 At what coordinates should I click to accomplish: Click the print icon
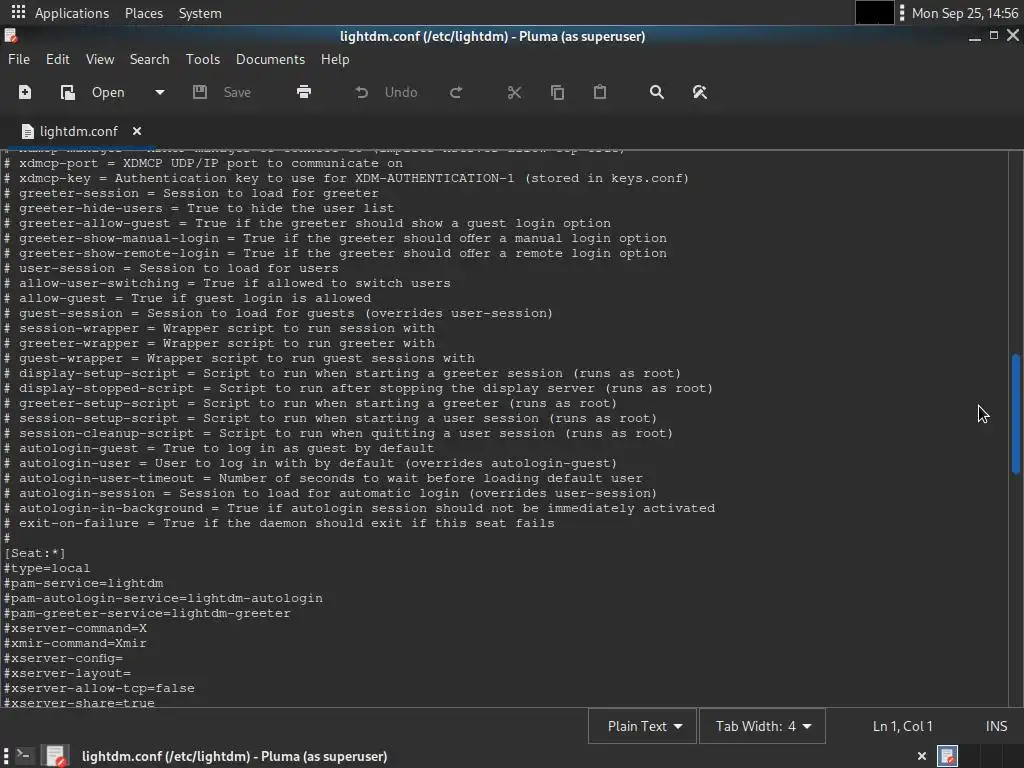304,92
